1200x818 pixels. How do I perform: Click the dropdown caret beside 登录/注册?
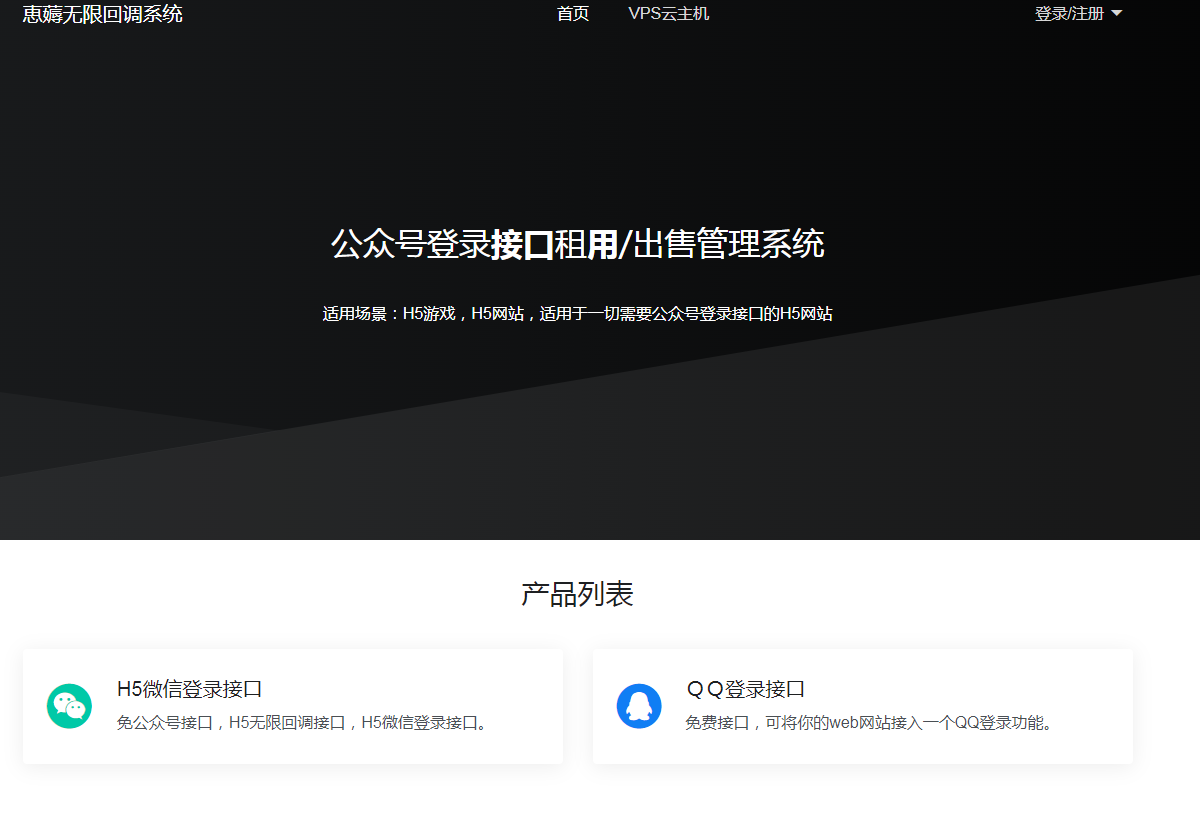(1117, 14)
